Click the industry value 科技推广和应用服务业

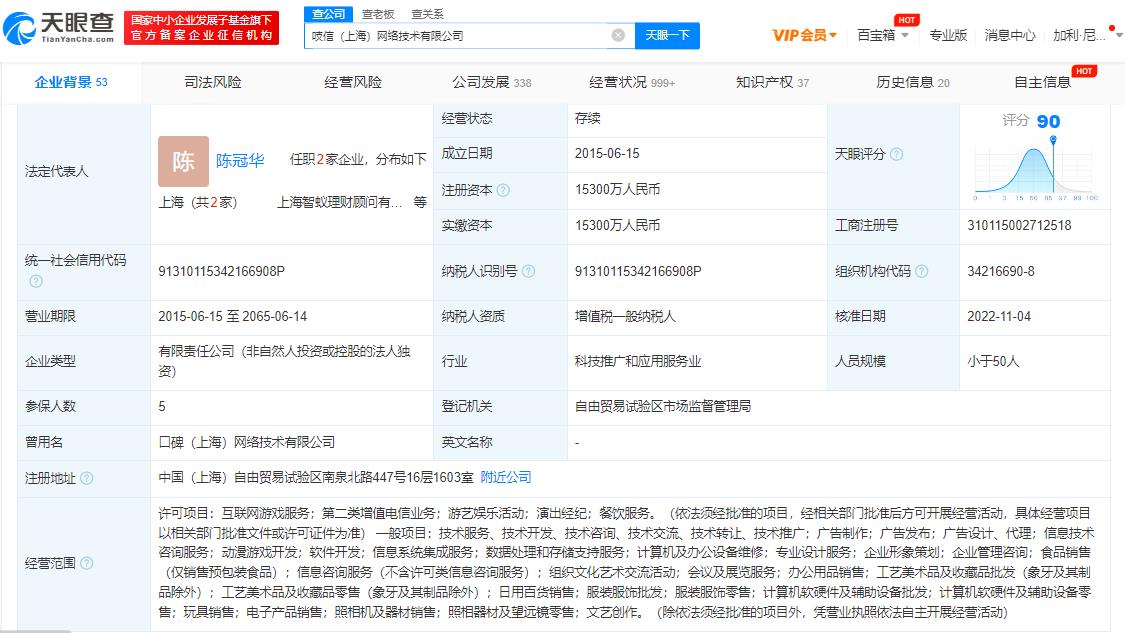638,361
